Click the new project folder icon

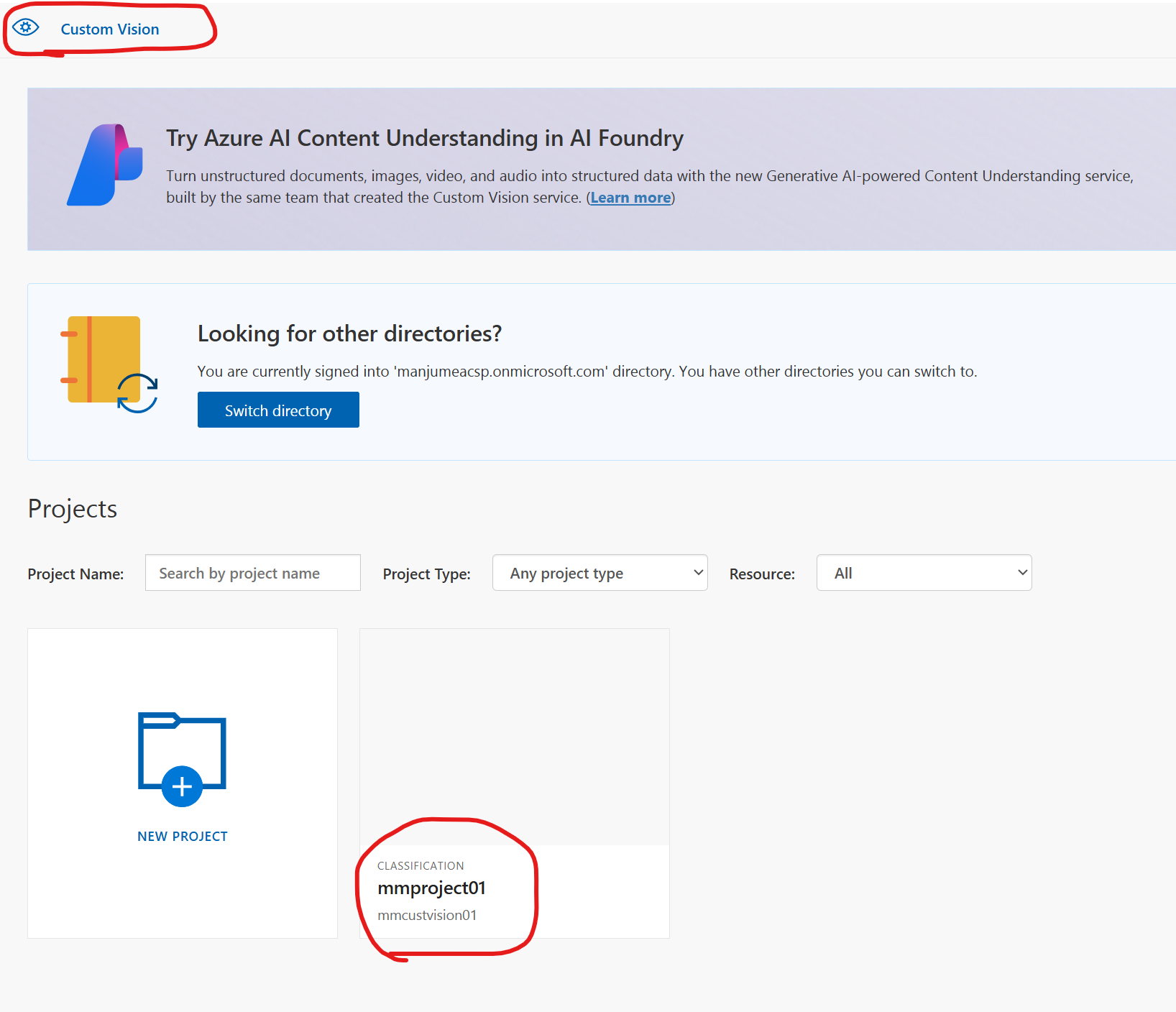click(x=182, y=759)
